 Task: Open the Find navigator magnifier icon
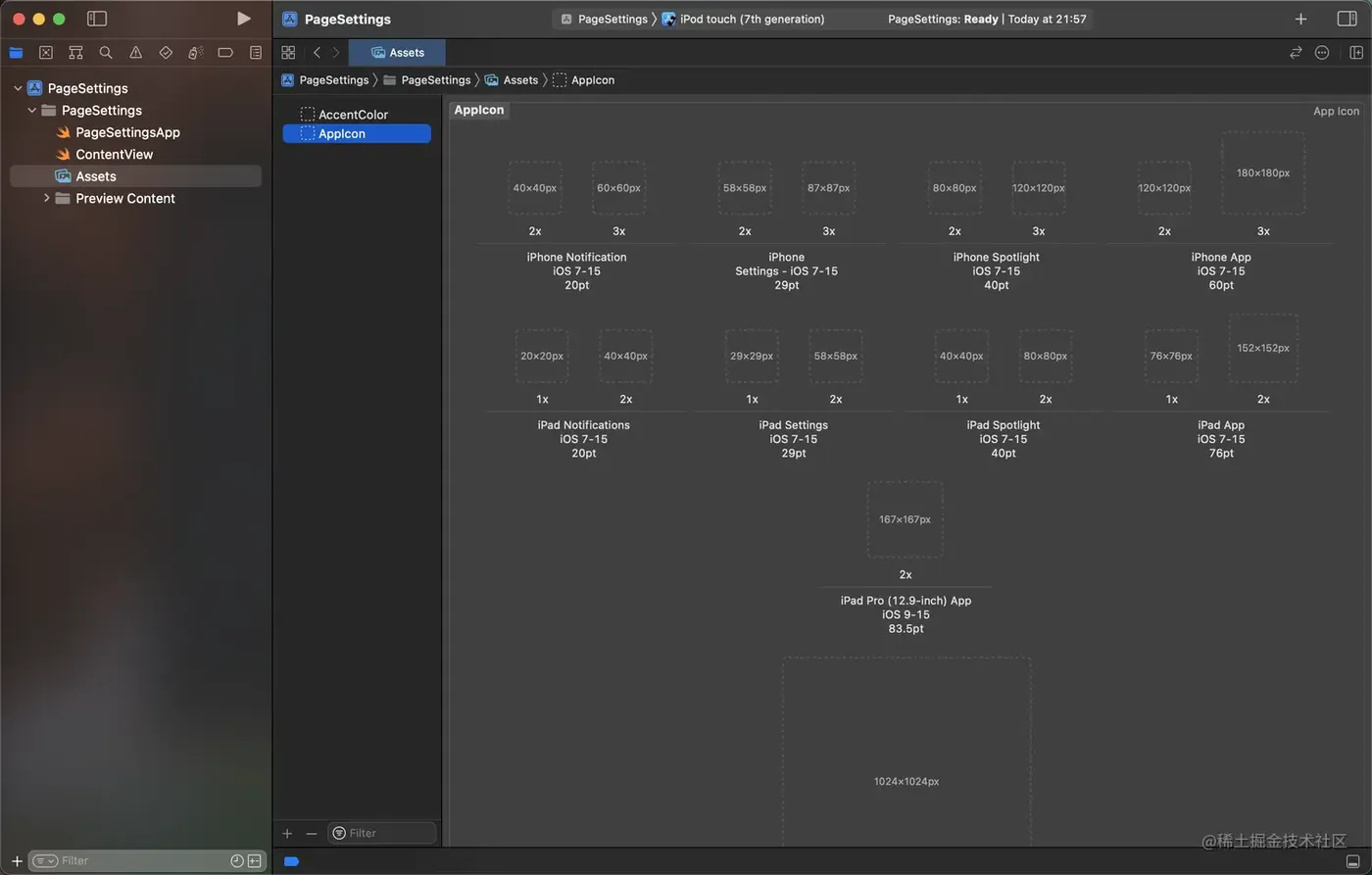point(106,53)
